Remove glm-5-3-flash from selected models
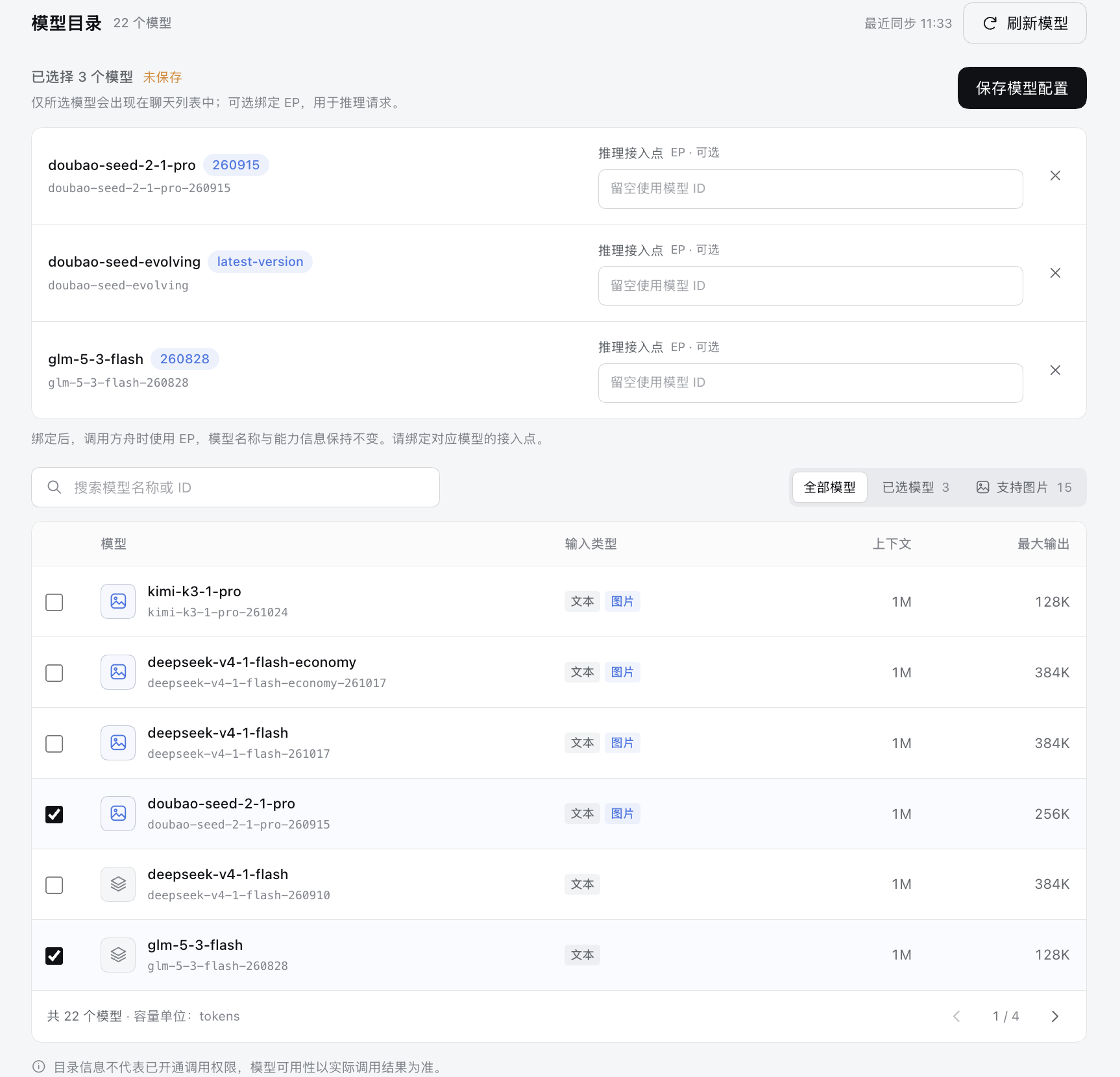Viewport: 1120px width, 1077px height. click(1055, 370)
